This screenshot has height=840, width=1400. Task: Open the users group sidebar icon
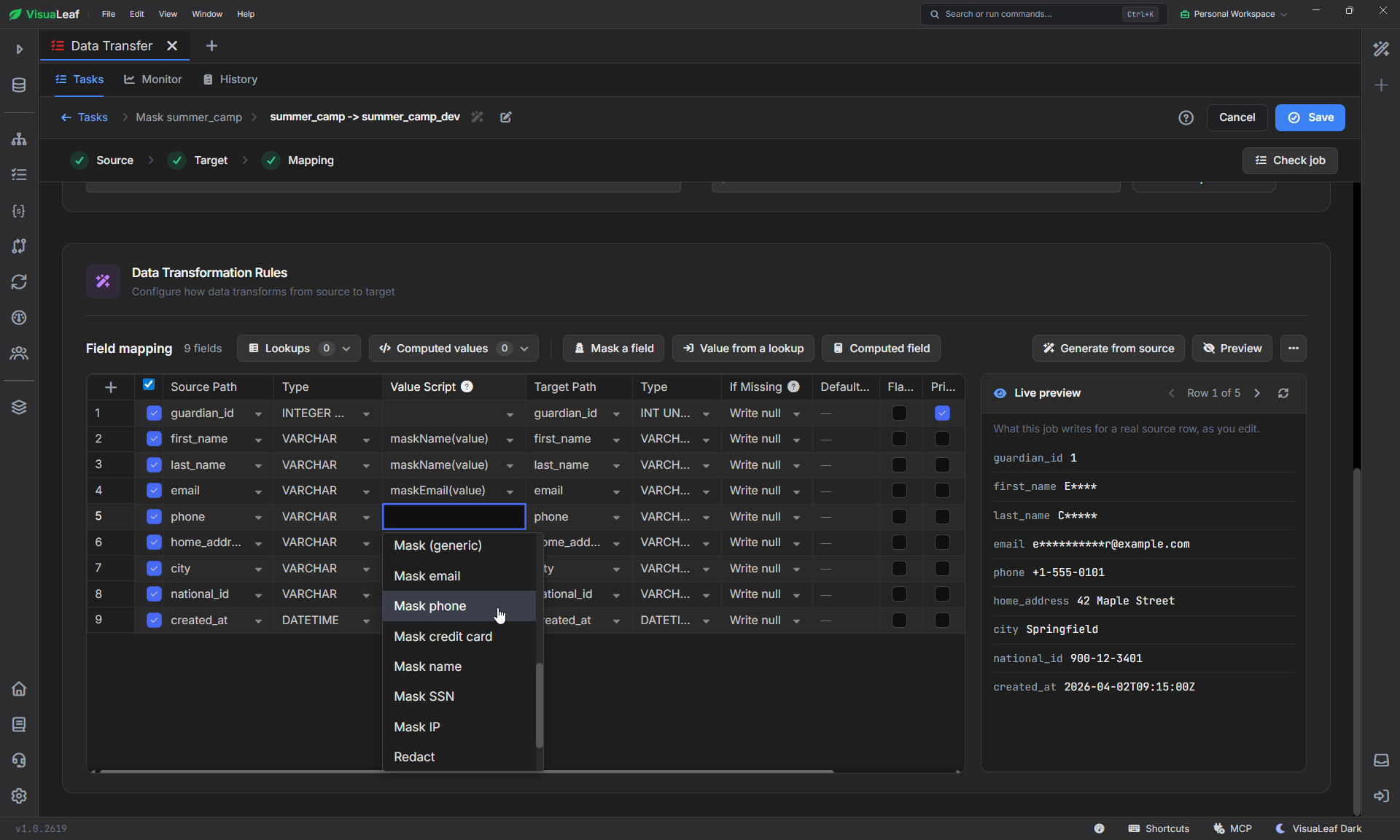coord(19,354)
